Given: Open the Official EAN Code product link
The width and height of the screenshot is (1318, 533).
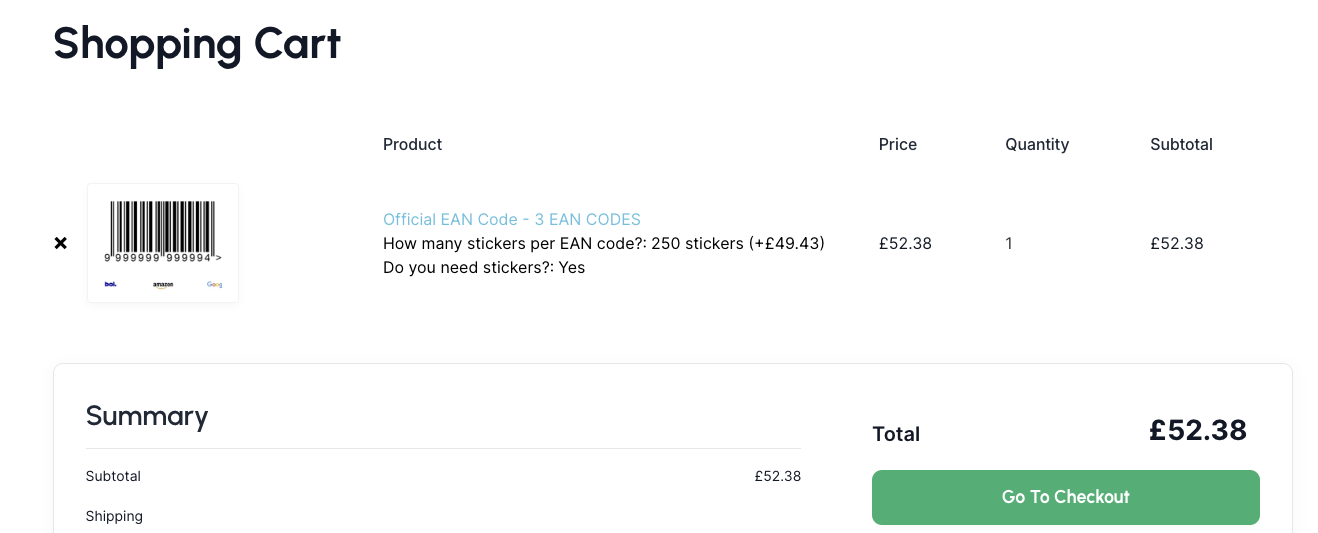Looking at the screenshot, I should coord(511,219).
